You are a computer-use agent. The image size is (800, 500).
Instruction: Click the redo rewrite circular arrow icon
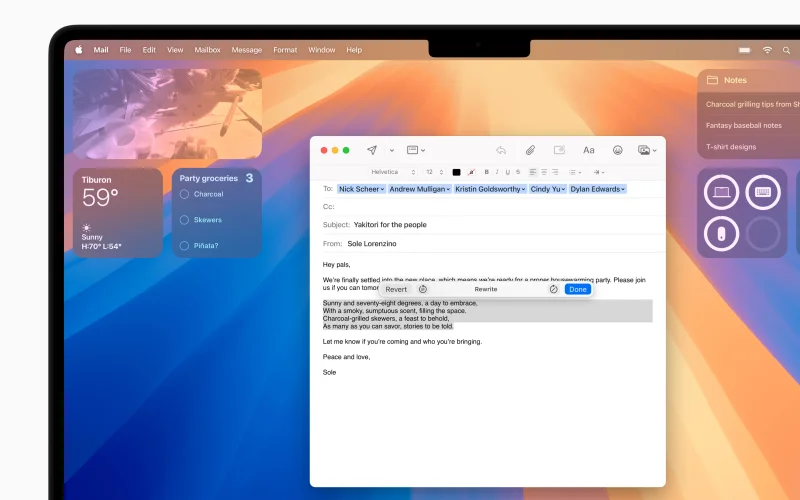[422, 289]
